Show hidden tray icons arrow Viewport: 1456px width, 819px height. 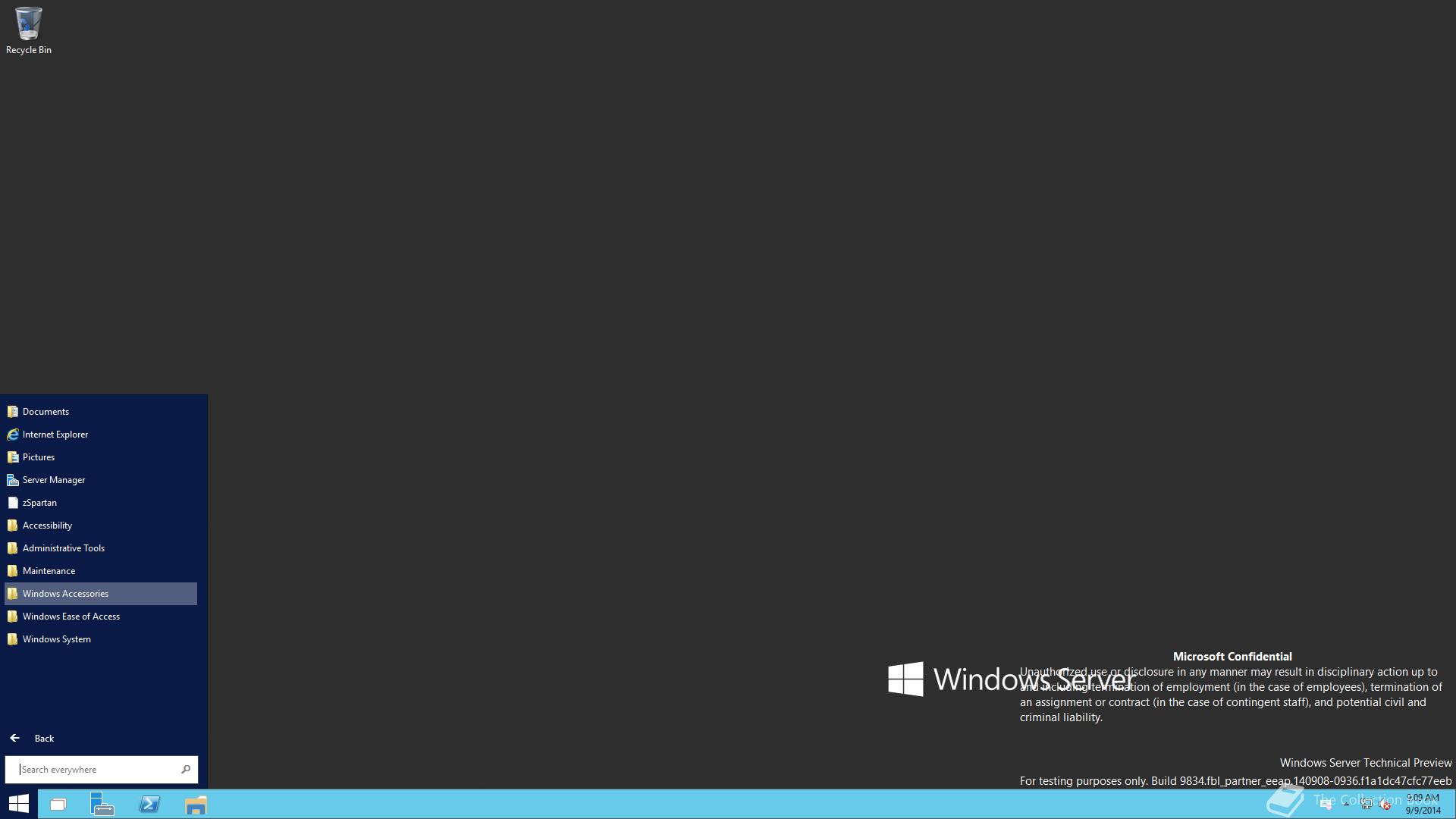click(x=1346, y=804)
